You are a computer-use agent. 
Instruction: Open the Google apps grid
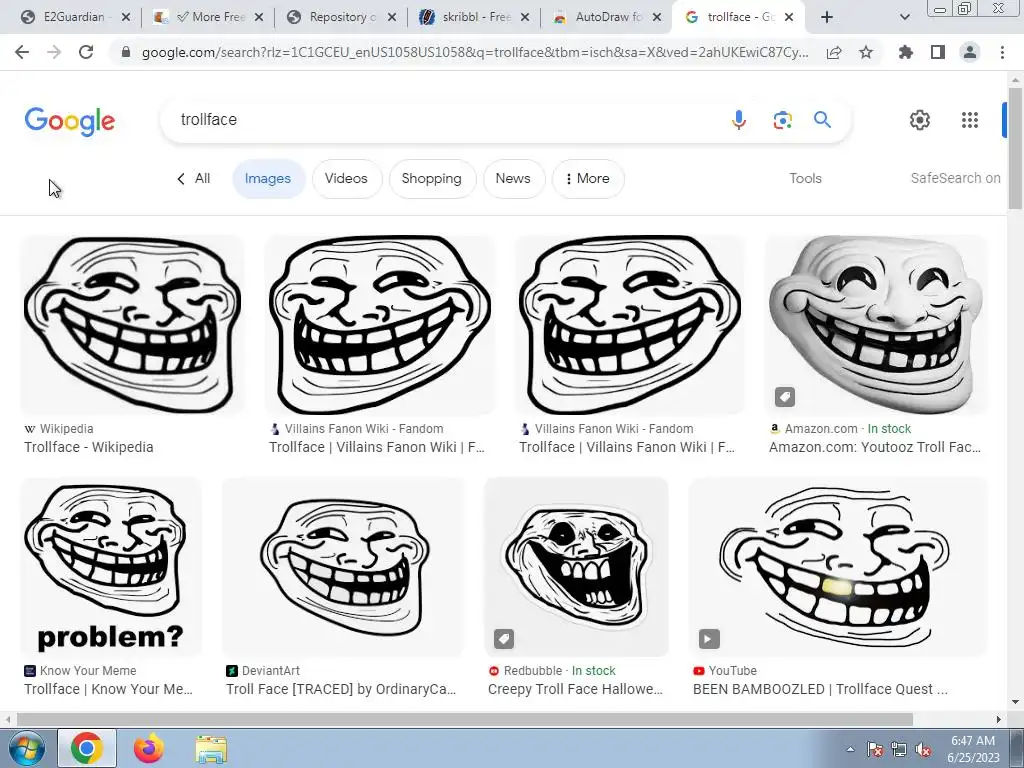click(x=970, y=120)
